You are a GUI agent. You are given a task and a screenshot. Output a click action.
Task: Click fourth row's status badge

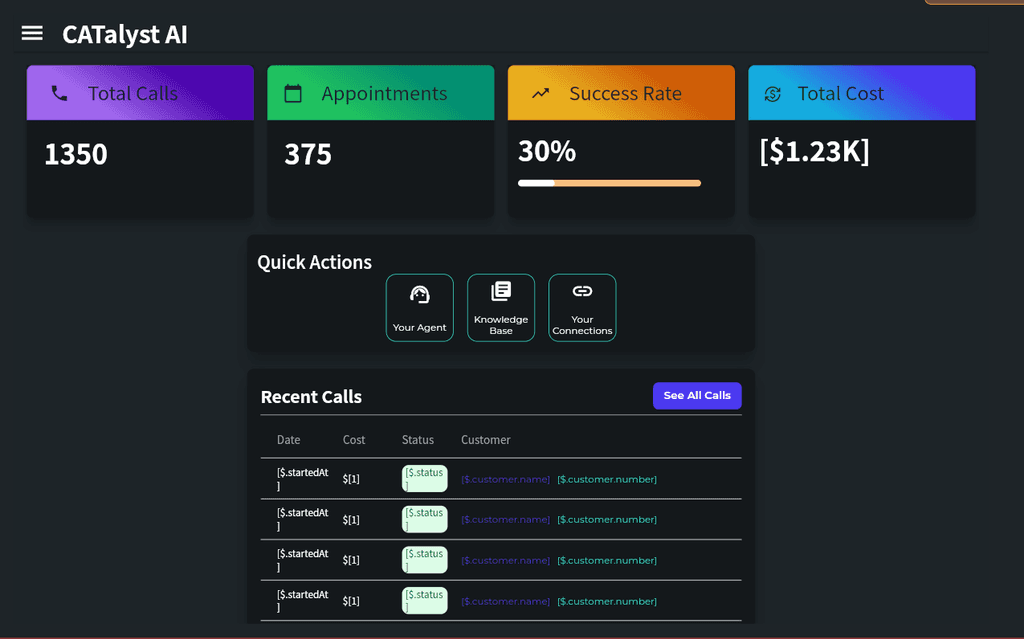click(424, 600)
